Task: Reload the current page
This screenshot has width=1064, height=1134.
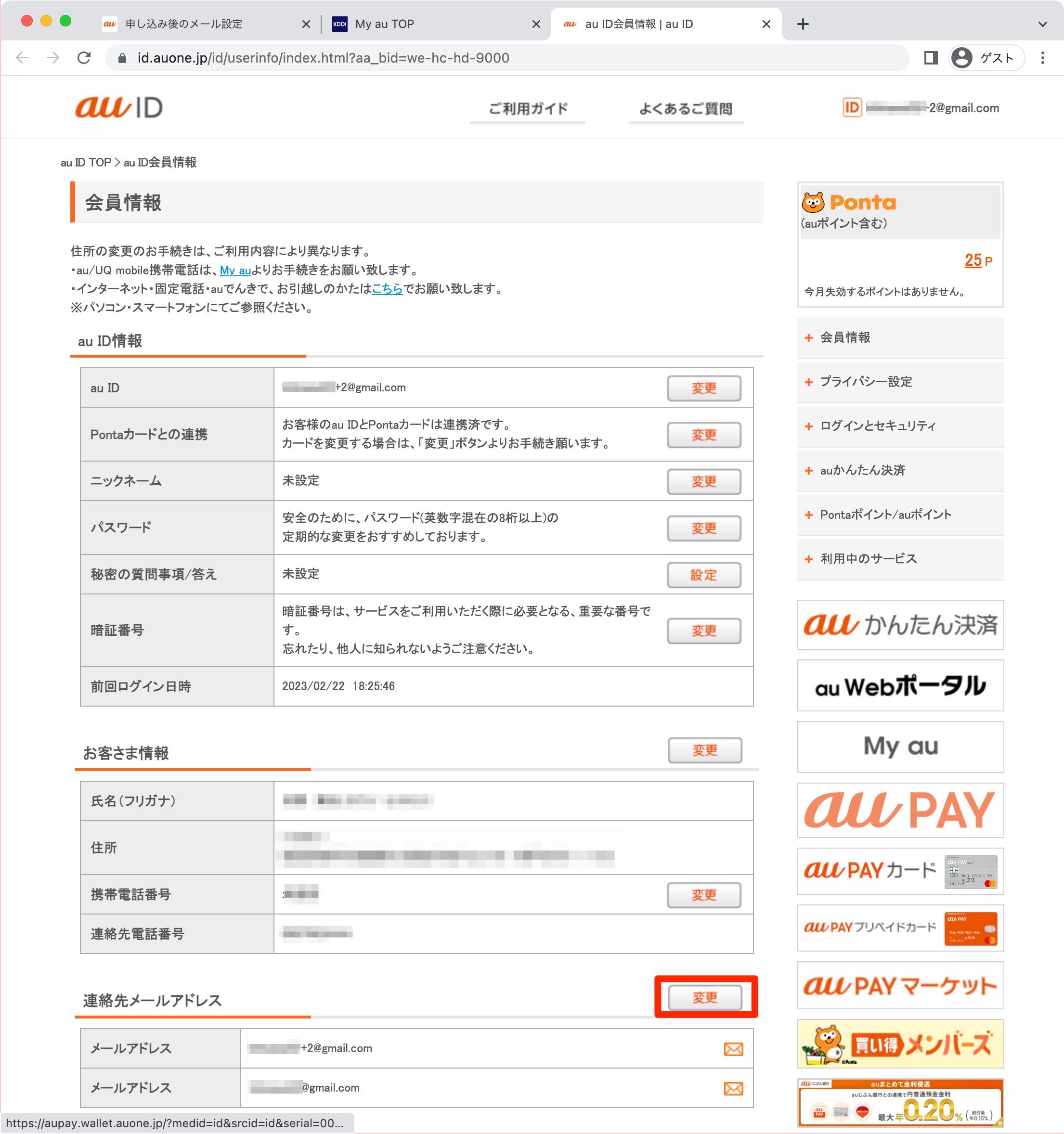Action: (x=84, y=58)
